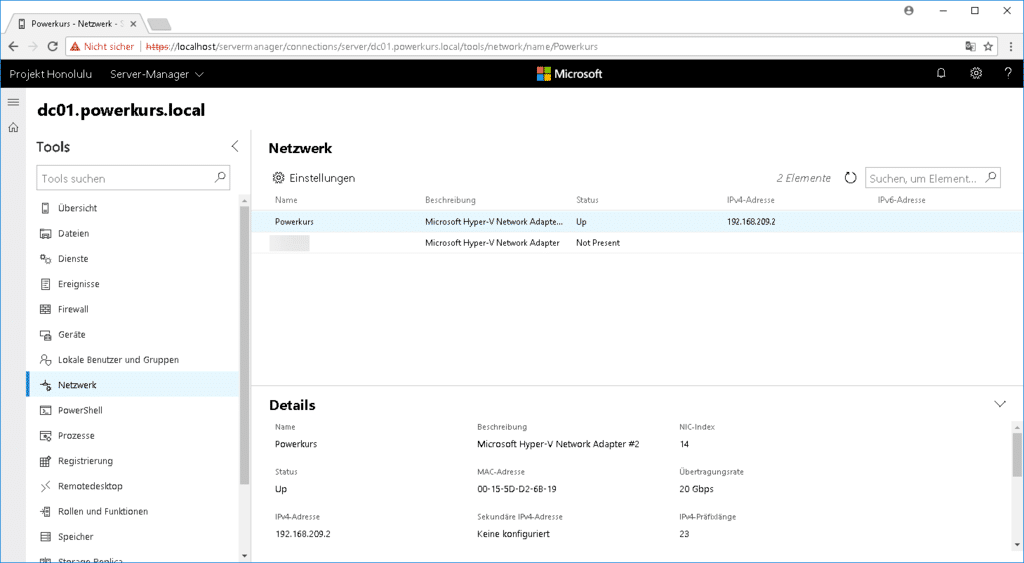Open Einstellungen for the network
The width and height of the screenshot is (1024, 563).
[313, 178]
